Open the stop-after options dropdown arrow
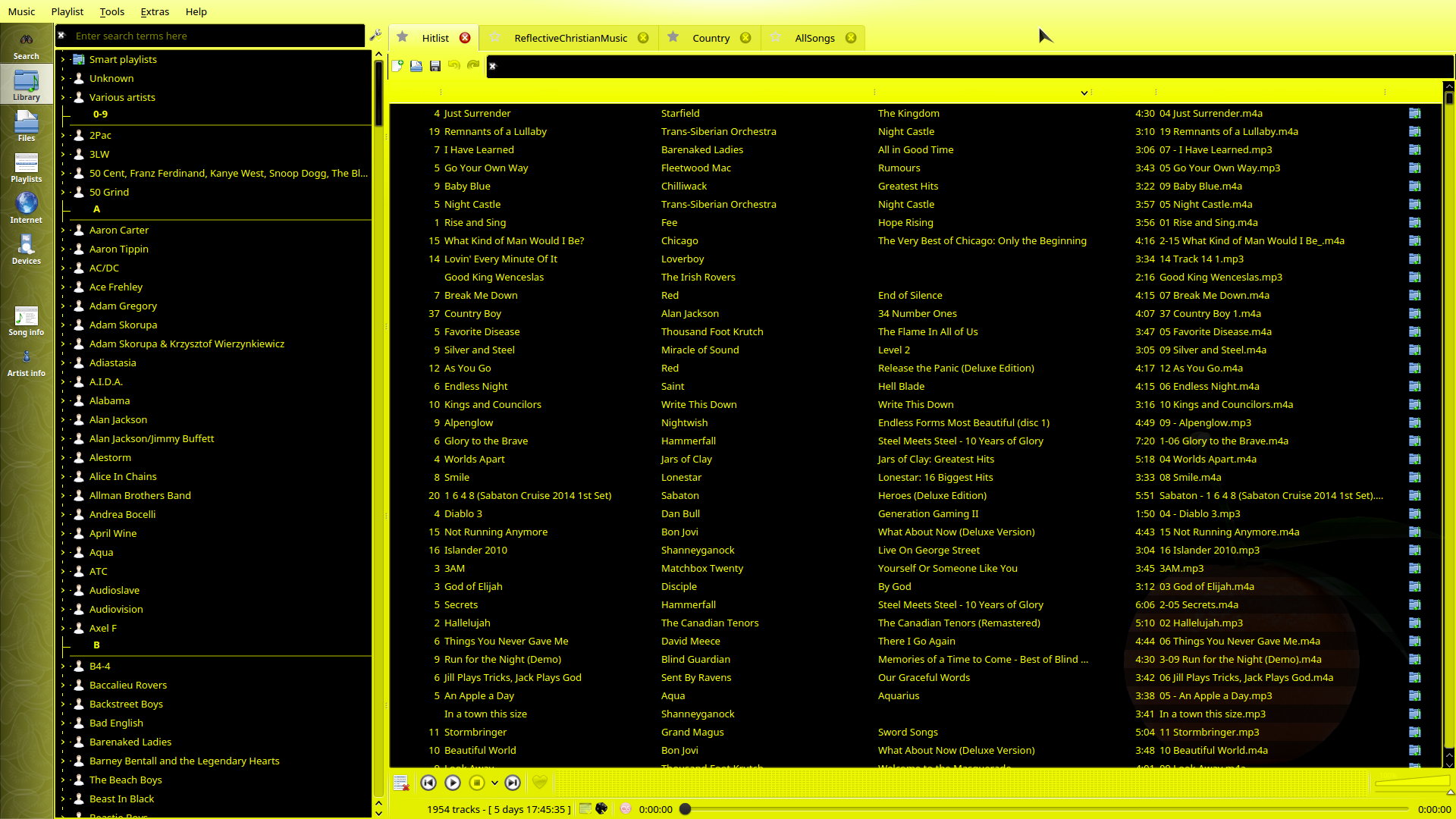The height and width of the screenshot is (819, 1456). 494,783
